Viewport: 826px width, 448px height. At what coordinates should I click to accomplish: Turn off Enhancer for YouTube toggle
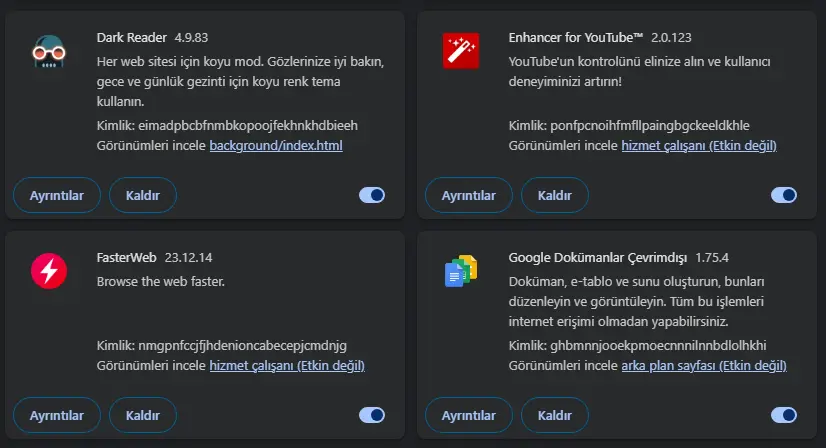click(784, 195)
